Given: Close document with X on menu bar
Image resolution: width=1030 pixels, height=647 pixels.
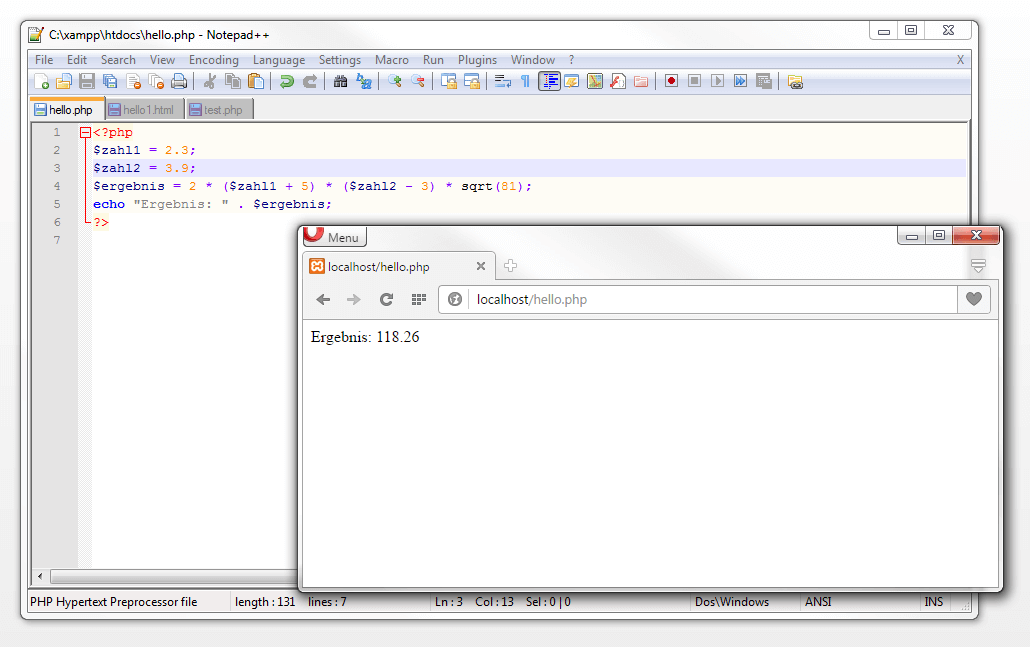Looking at the screenshot, I should pyautogui.click(x=960, y=60).
